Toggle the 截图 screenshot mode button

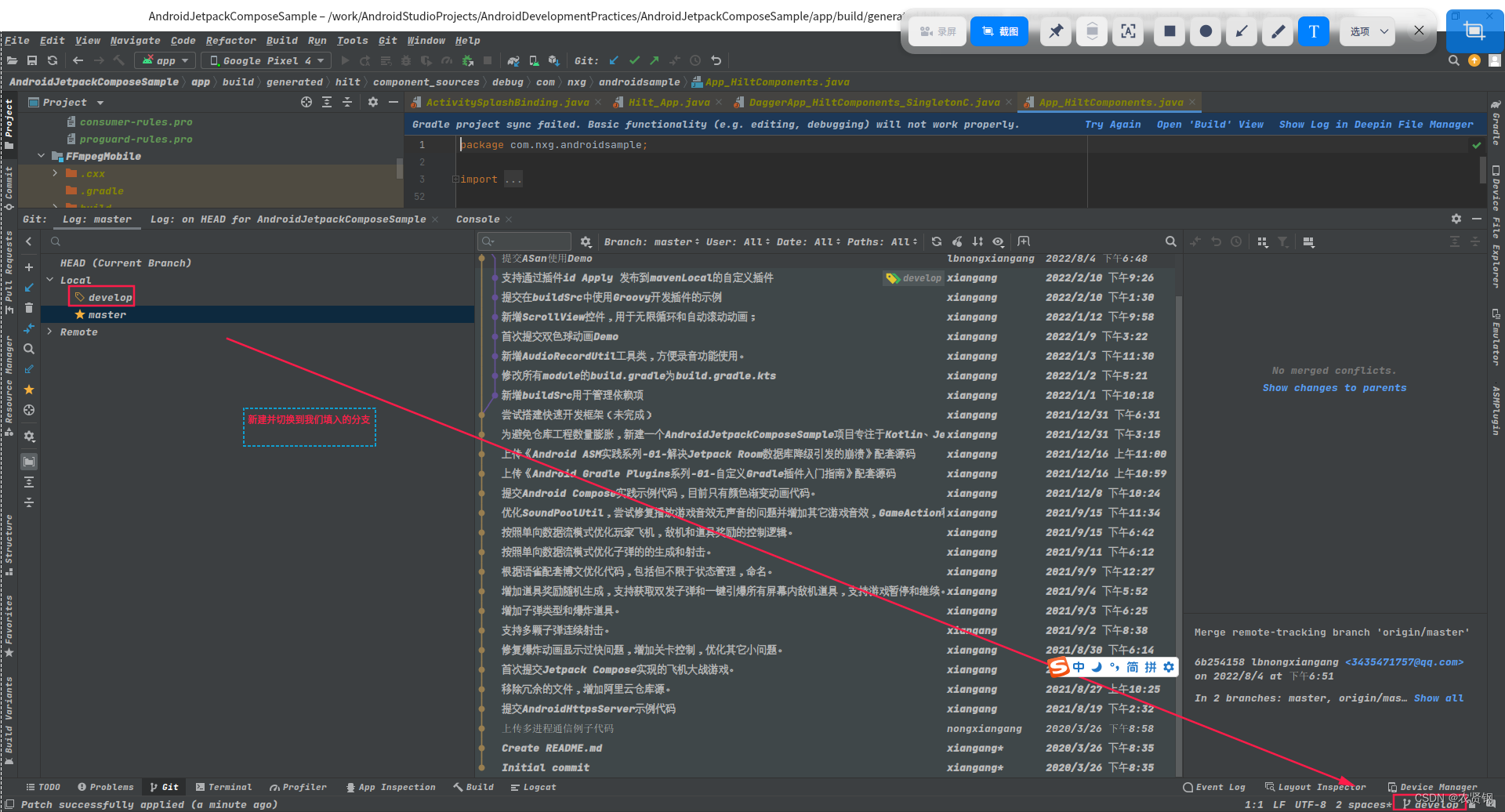pos(999,31)
